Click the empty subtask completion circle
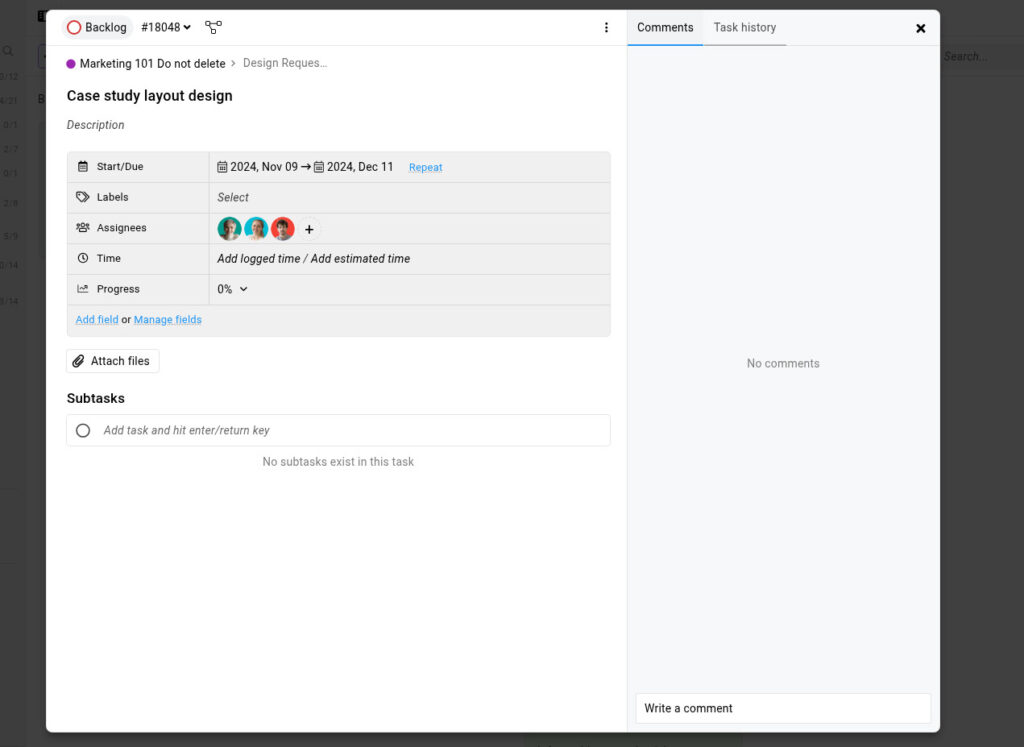Viewport: 1024px width, 747px height. (83, 430)
